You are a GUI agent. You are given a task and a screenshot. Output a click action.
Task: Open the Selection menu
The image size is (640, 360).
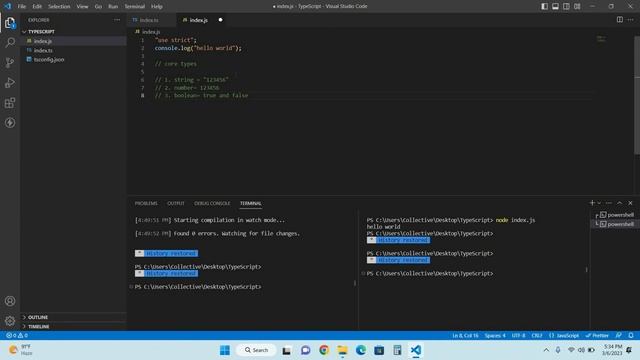coord(59,6)
